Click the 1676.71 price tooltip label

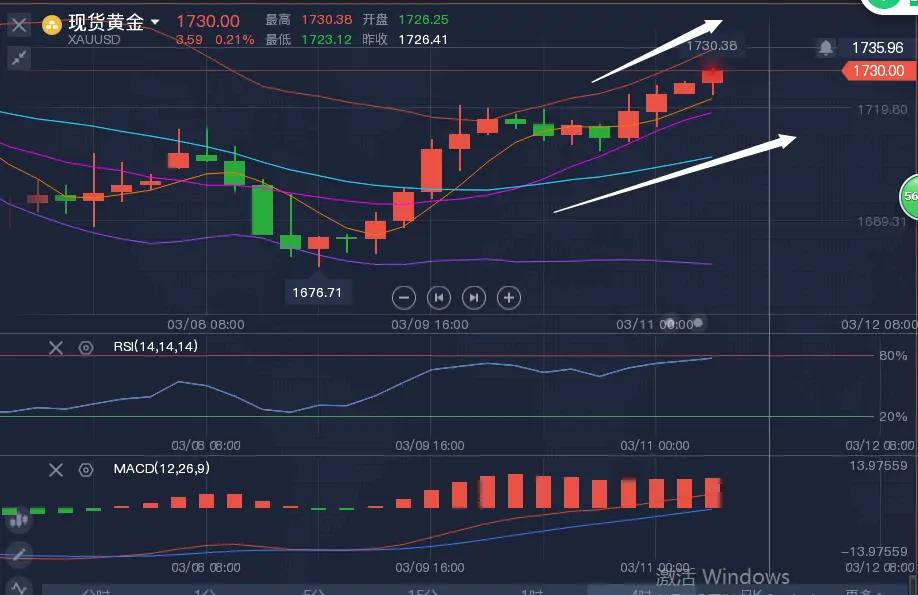pos(318,292)
